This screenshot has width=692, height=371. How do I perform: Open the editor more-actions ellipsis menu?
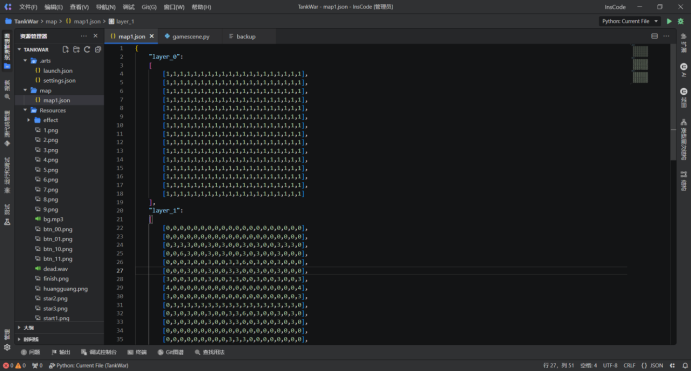pos(666,36)
